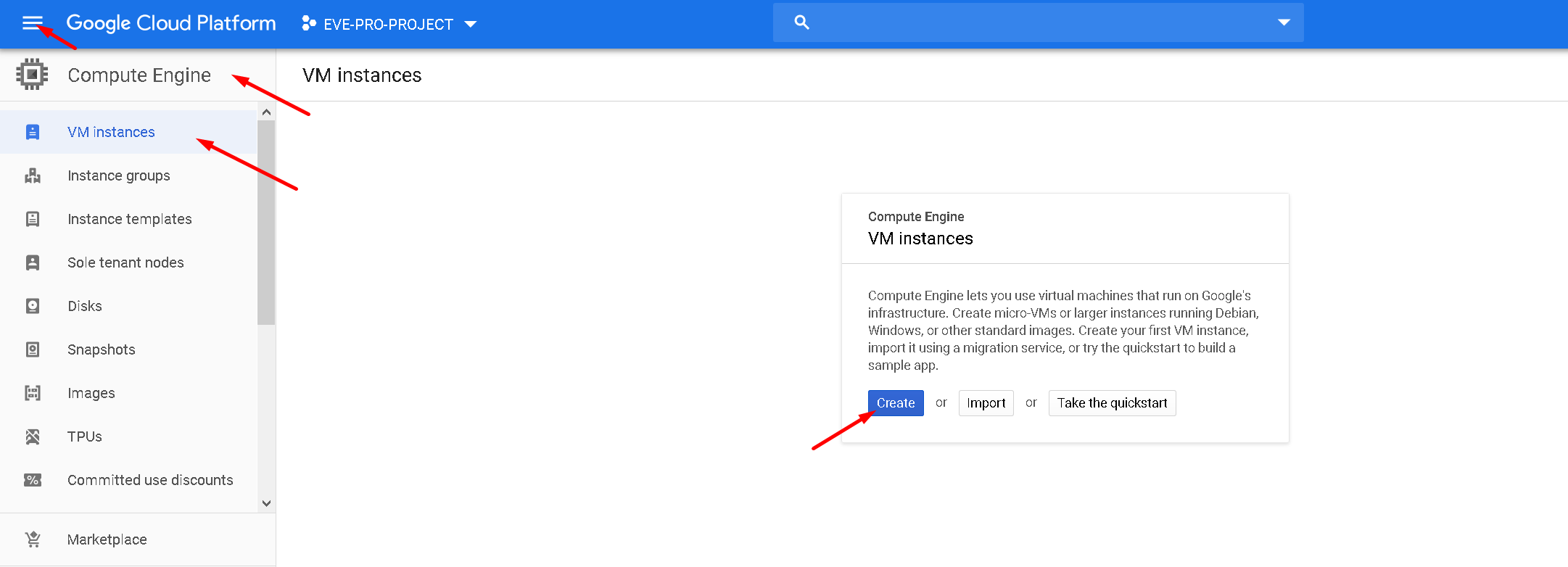Open Committed use discounts menu item
Screen dimensions: 1568x567
pos(150,480)
